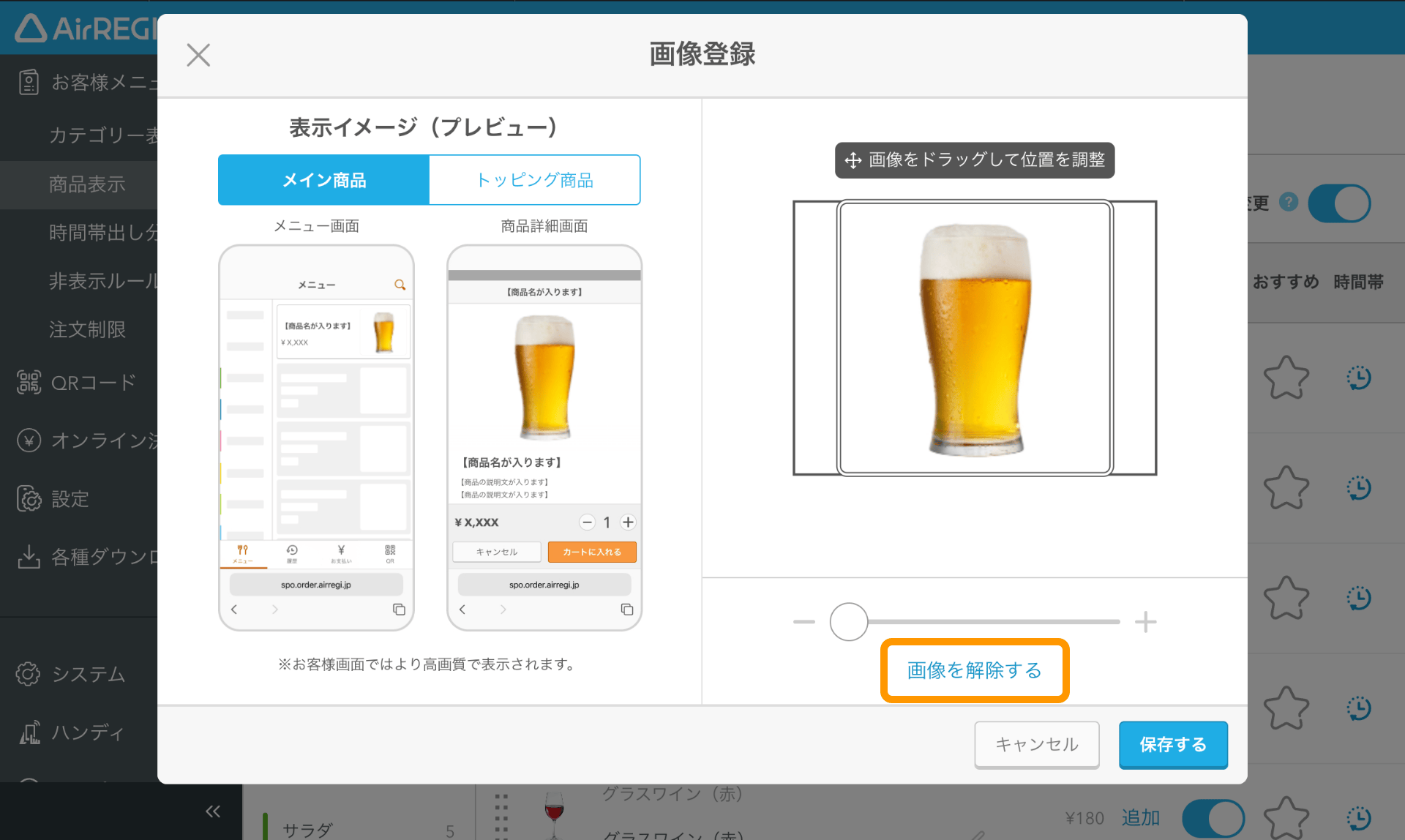Viewport: 1405px width, 840px height.
Task: Click the product detail phone preview
Action: 544,438
